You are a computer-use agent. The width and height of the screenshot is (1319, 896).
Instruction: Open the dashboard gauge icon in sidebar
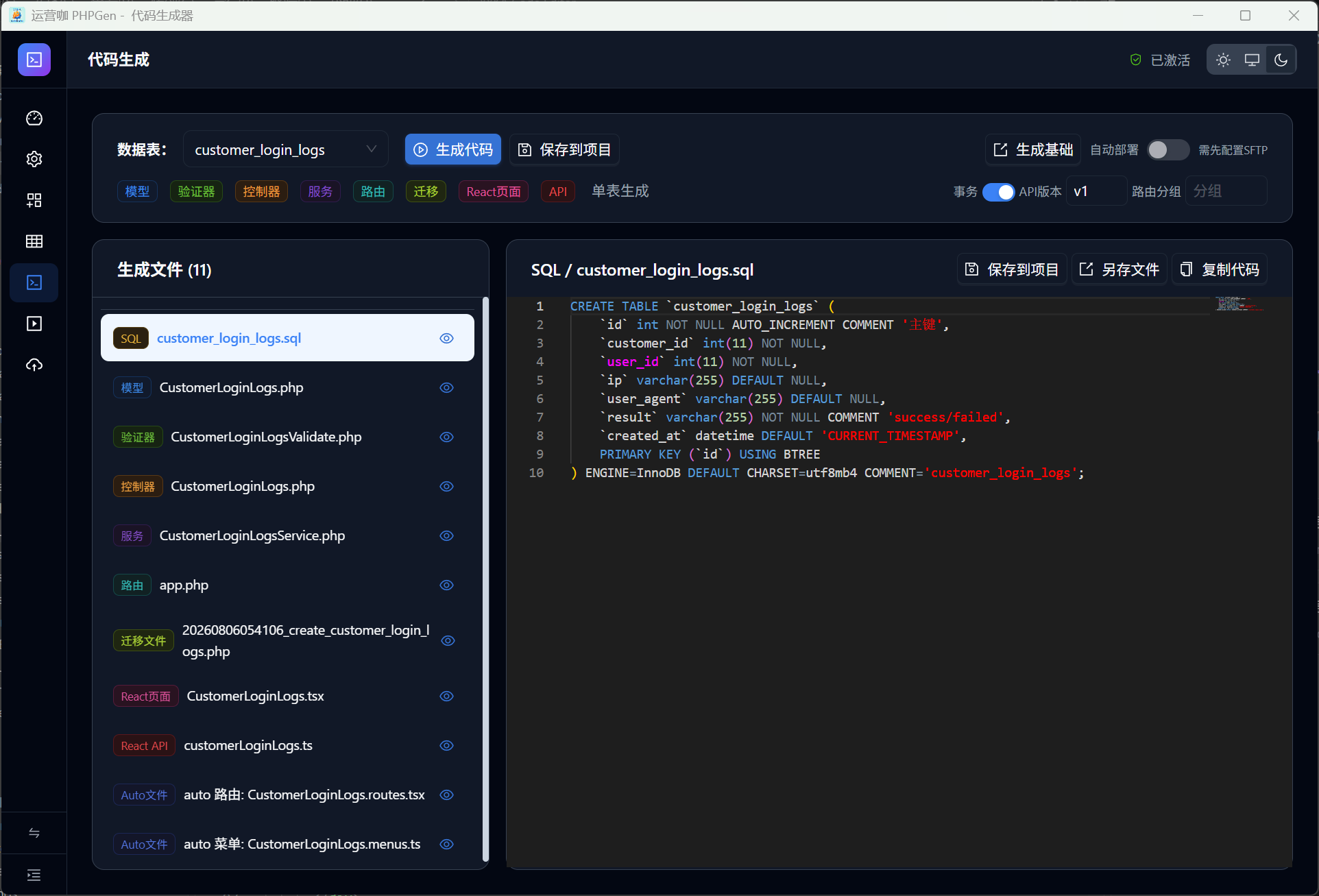point(34,119)
